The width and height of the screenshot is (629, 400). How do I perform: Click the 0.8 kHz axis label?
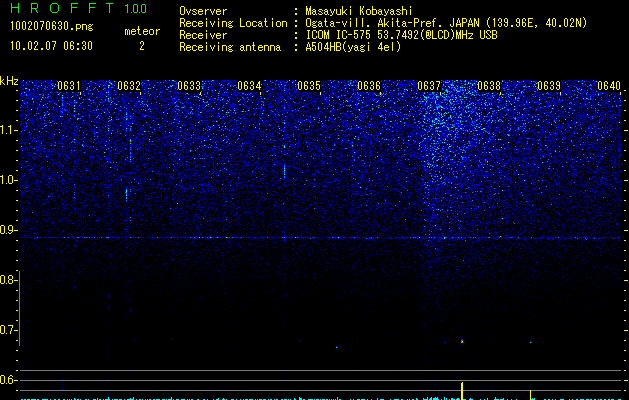pyautogui.click(x=8, y=280)
